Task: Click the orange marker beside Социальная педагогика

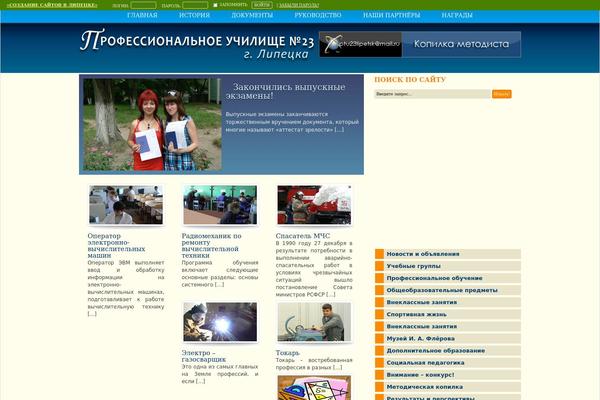Action: tap(379, 362)
